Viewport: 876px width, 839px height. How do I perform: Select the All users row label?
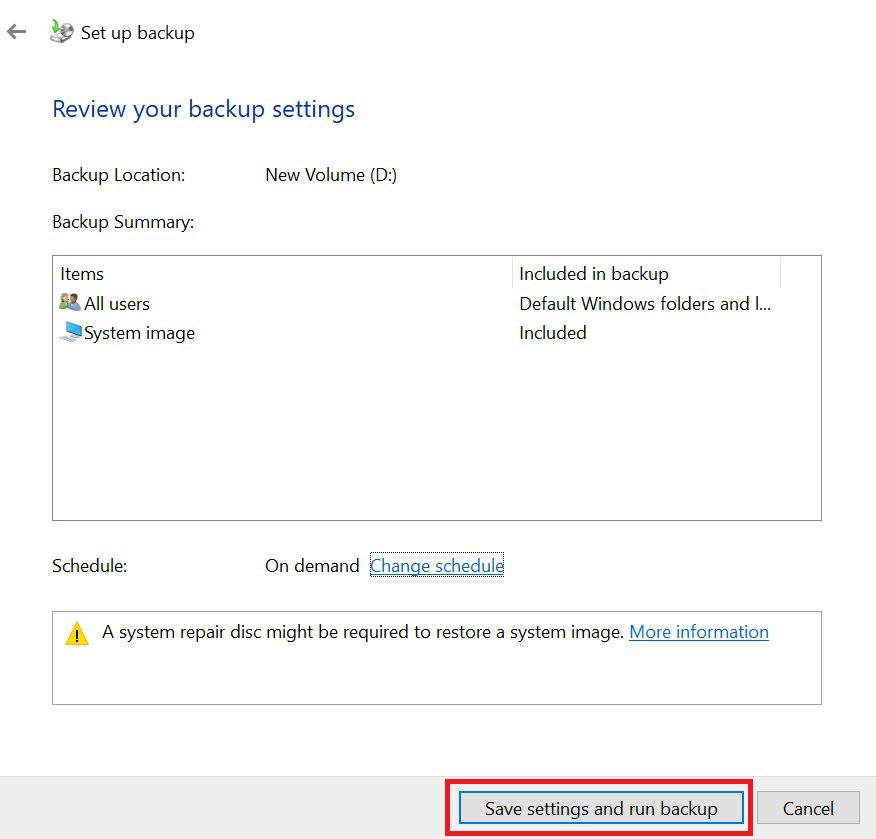click(117, 303)
